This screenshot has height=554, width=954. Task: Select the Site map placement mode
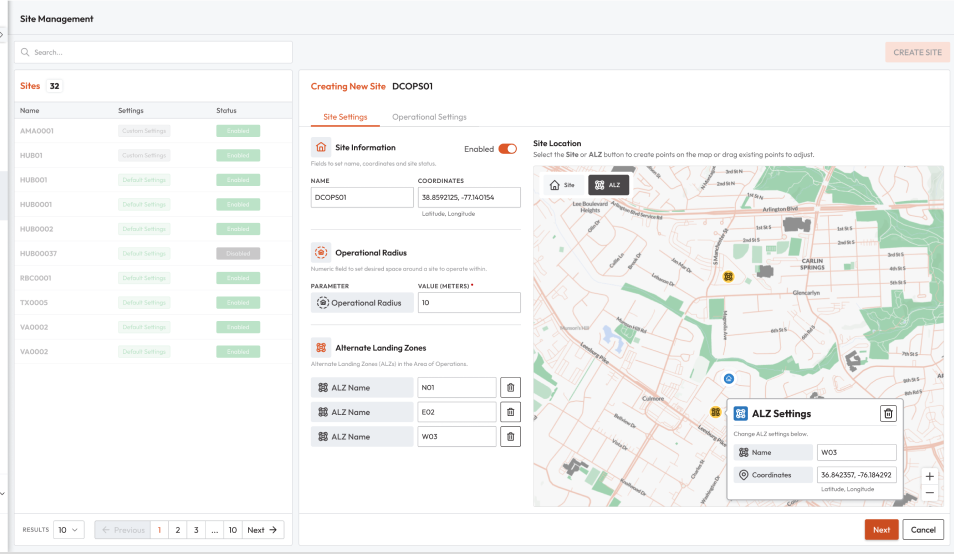point(562,185)
